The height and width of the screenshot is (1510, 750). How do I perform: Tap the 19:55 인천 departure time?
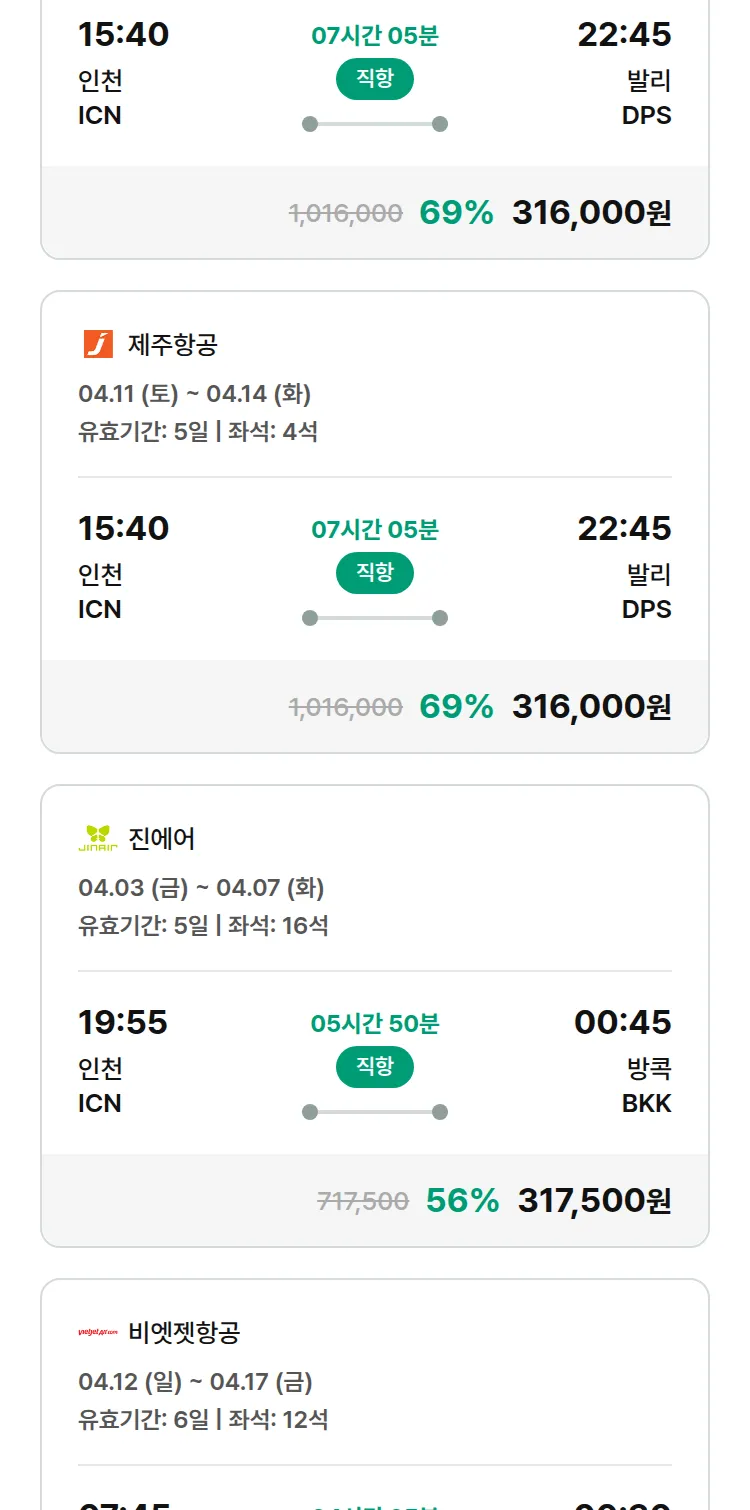123,1023
